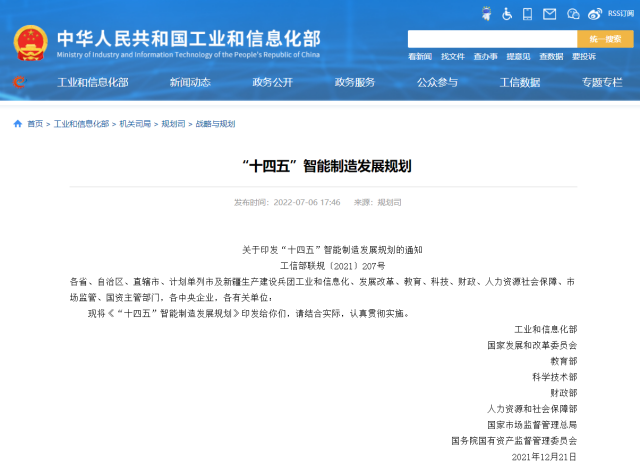
Task: Open the 政务公开 menu item
Action: 273,82
